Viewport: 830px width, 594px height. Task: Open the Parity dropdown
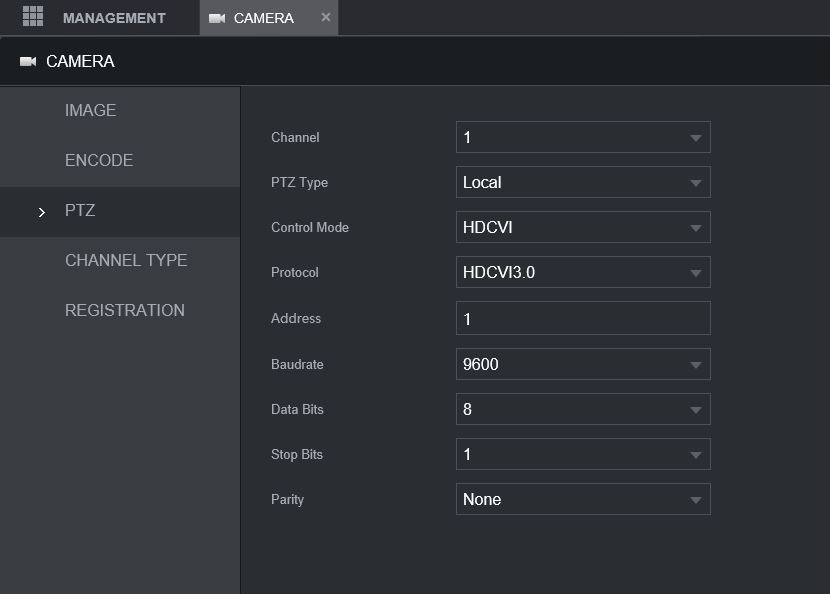[583, 500]
